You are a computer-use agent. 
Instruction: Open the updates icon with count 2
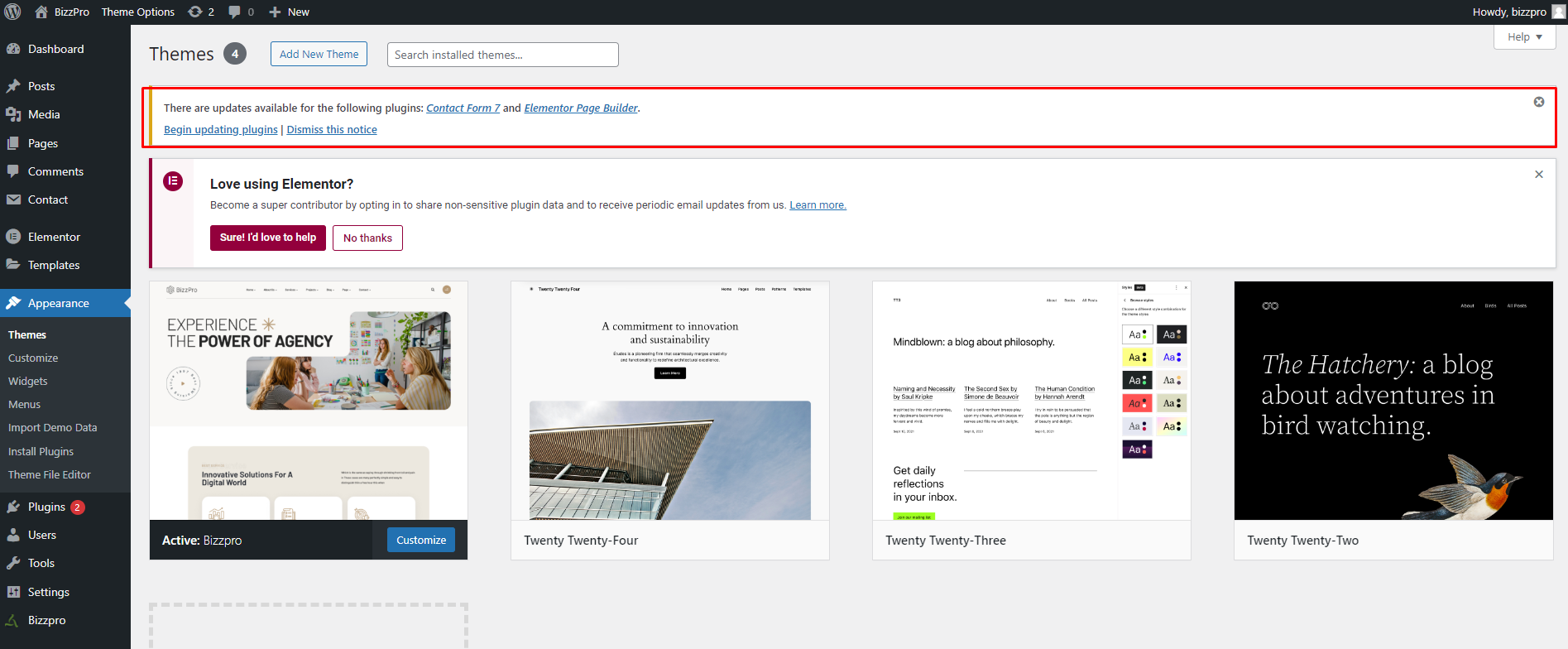(x=201, y=12)
